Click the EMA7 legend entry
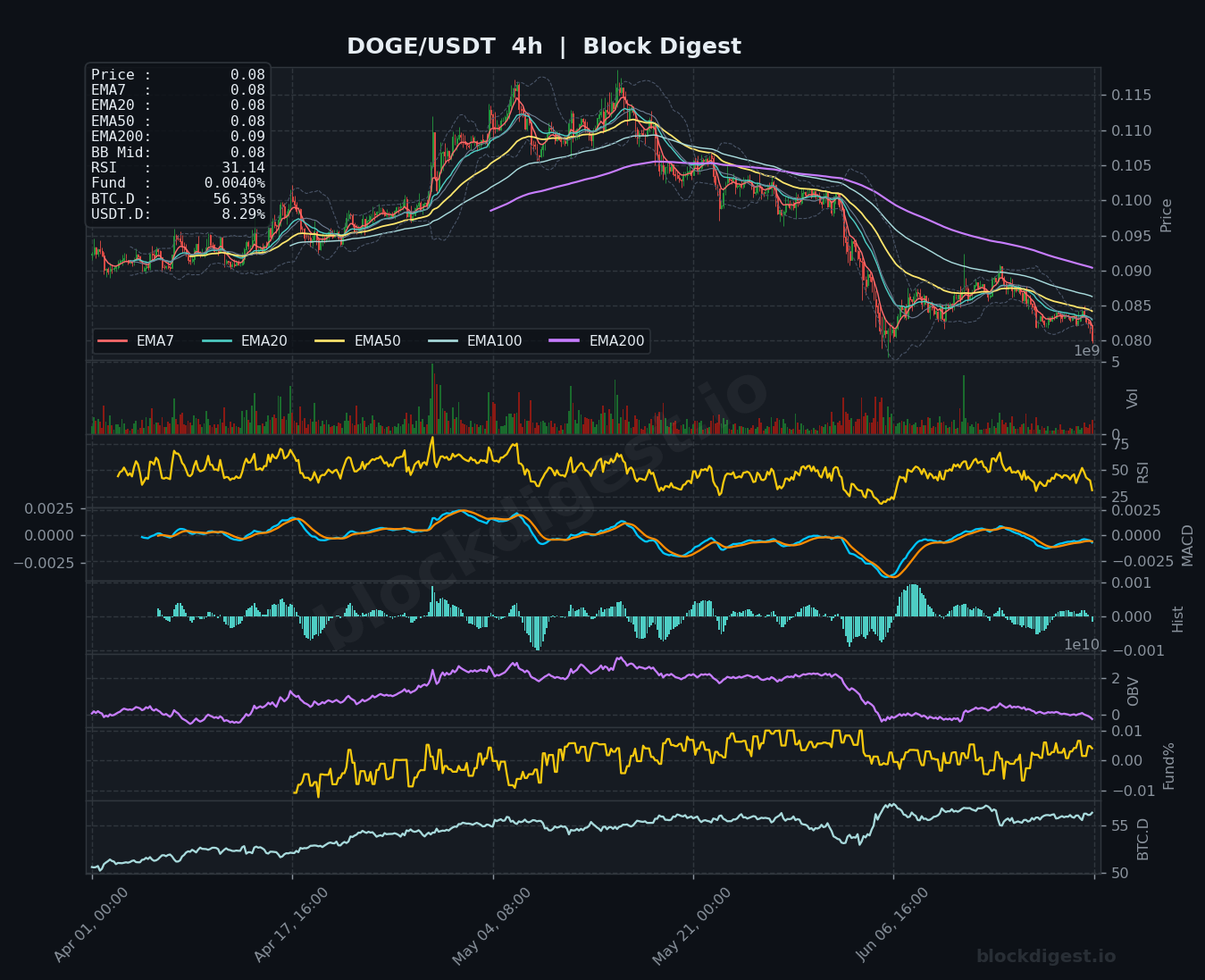The width and height of the screenshot is (1205, 980). tap(136, 340)
